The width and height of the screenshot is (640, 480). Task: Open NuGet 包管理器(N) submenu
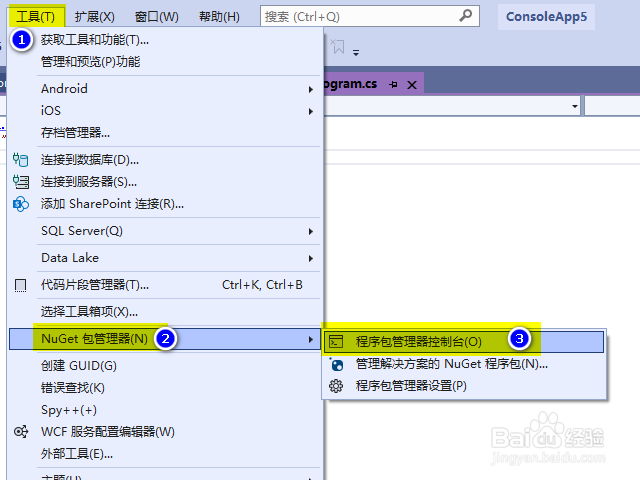click(x=165, y=339)
